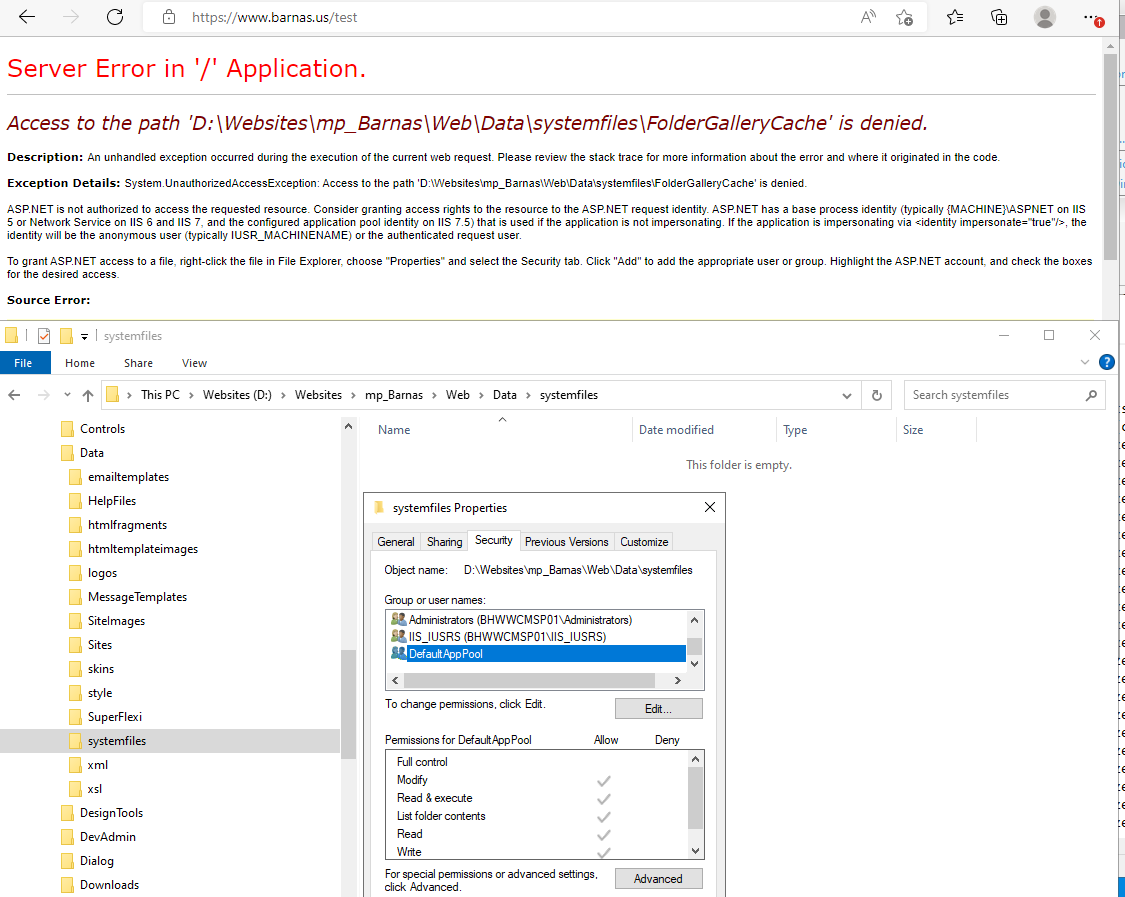This screenshot has height=897, width=1125.
Task: Click the New folder quick access icon
Action: pos(66,336)
